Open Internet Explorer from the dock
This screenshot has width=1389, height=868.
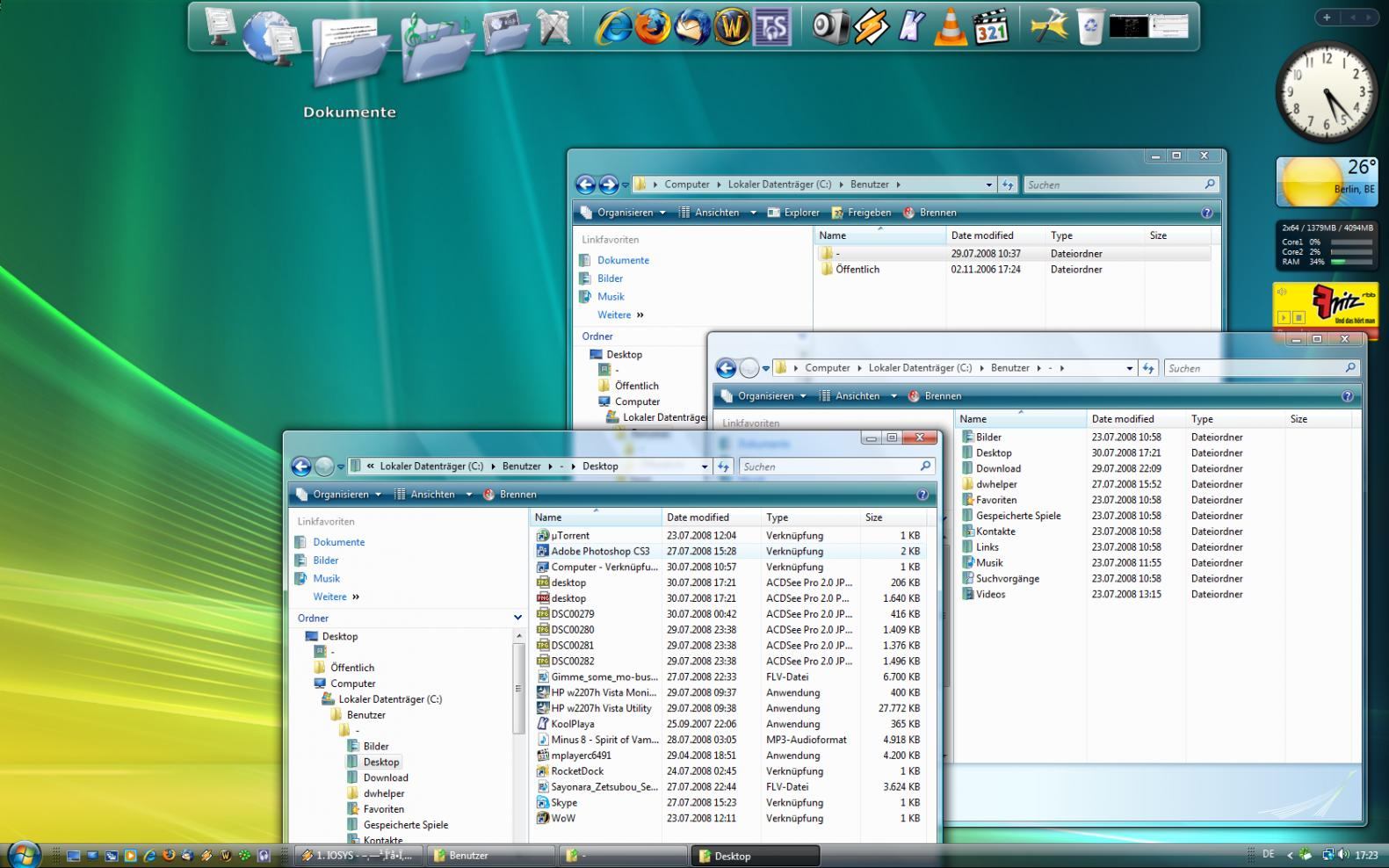pyautogui.click(x=614, y=28)
